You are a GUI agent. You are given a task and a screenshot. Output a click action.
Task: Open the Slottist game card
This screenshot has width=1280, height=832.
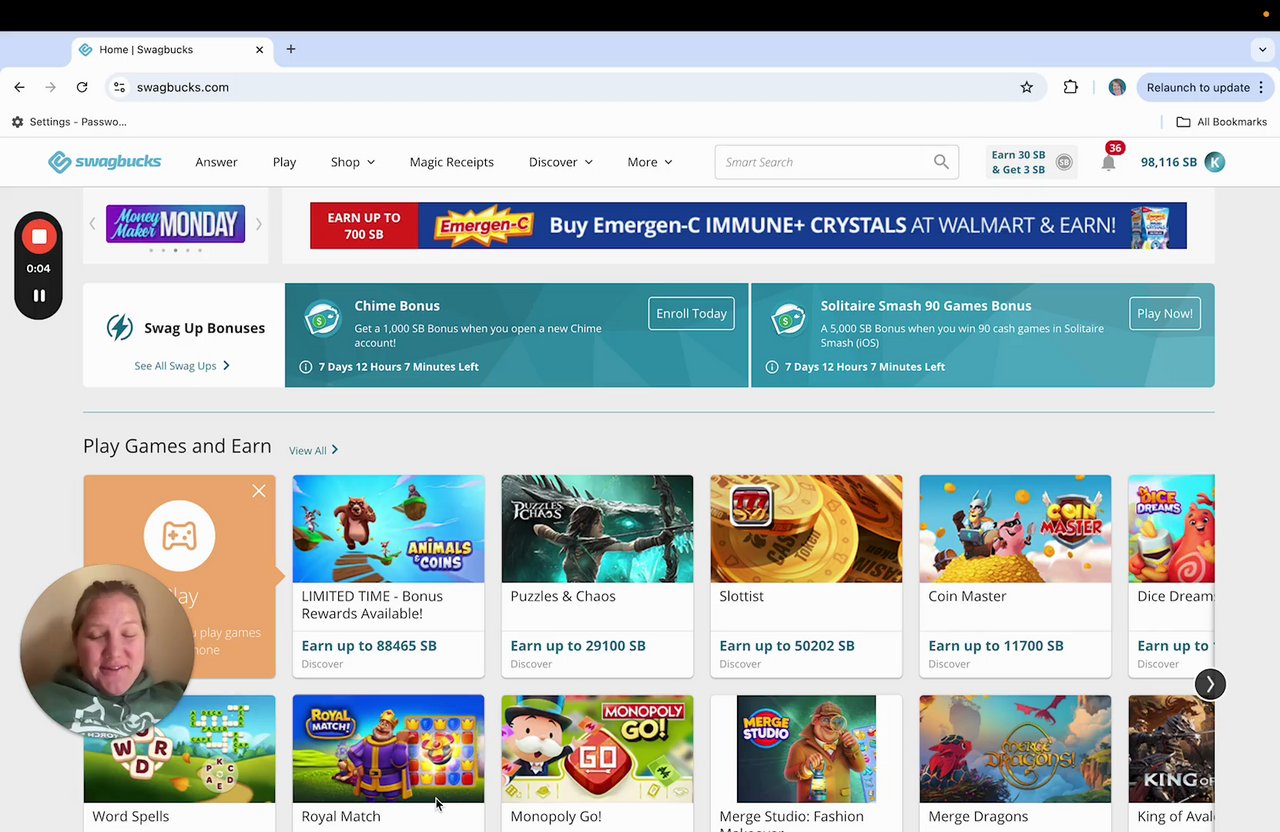pyautogui.click(x=806, y=576)
